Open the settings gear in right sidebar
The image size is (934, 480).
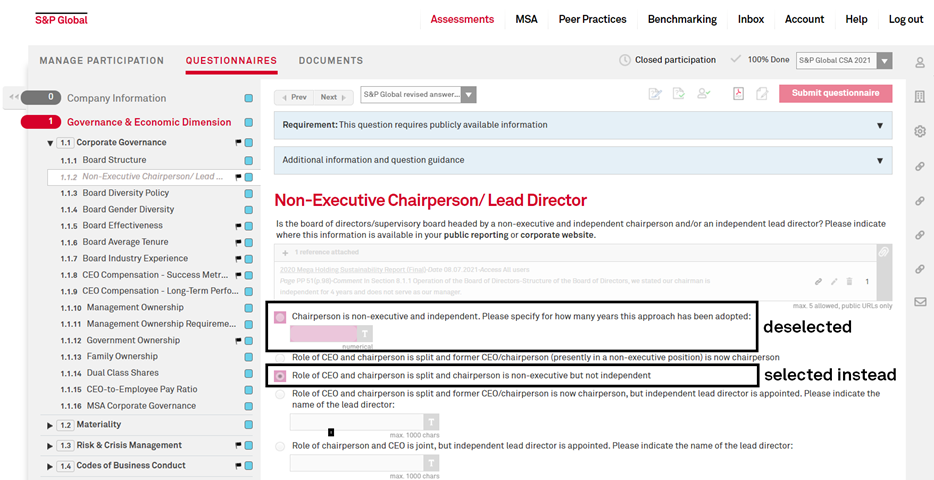click(x=920, y=131)
